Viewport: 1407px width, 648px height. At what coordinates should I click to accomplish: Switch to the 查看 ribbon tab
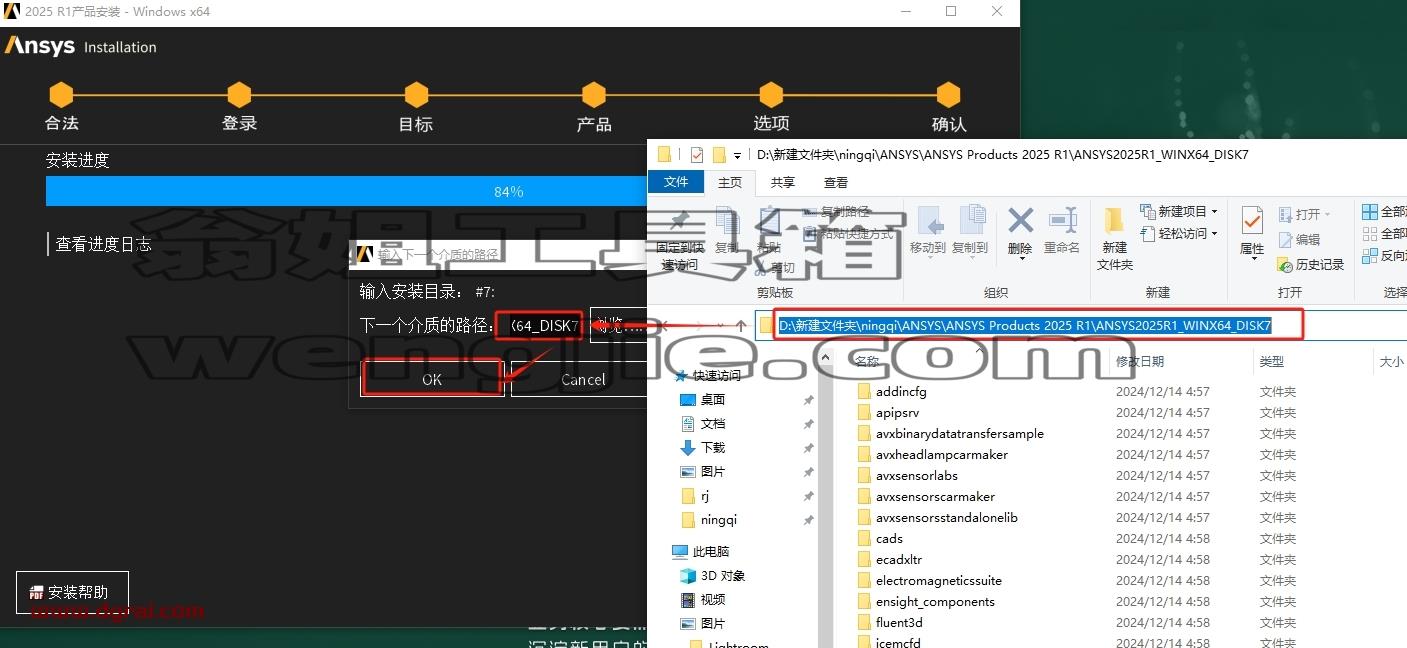click(x=836, y=182)
